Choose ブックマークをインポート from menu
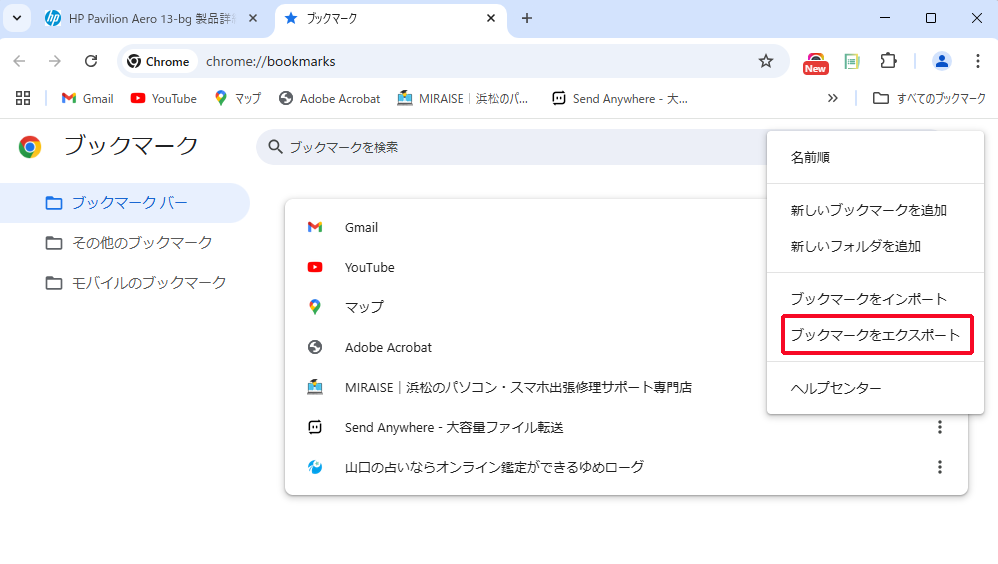 pyautogui.click(x=875, y=299)
